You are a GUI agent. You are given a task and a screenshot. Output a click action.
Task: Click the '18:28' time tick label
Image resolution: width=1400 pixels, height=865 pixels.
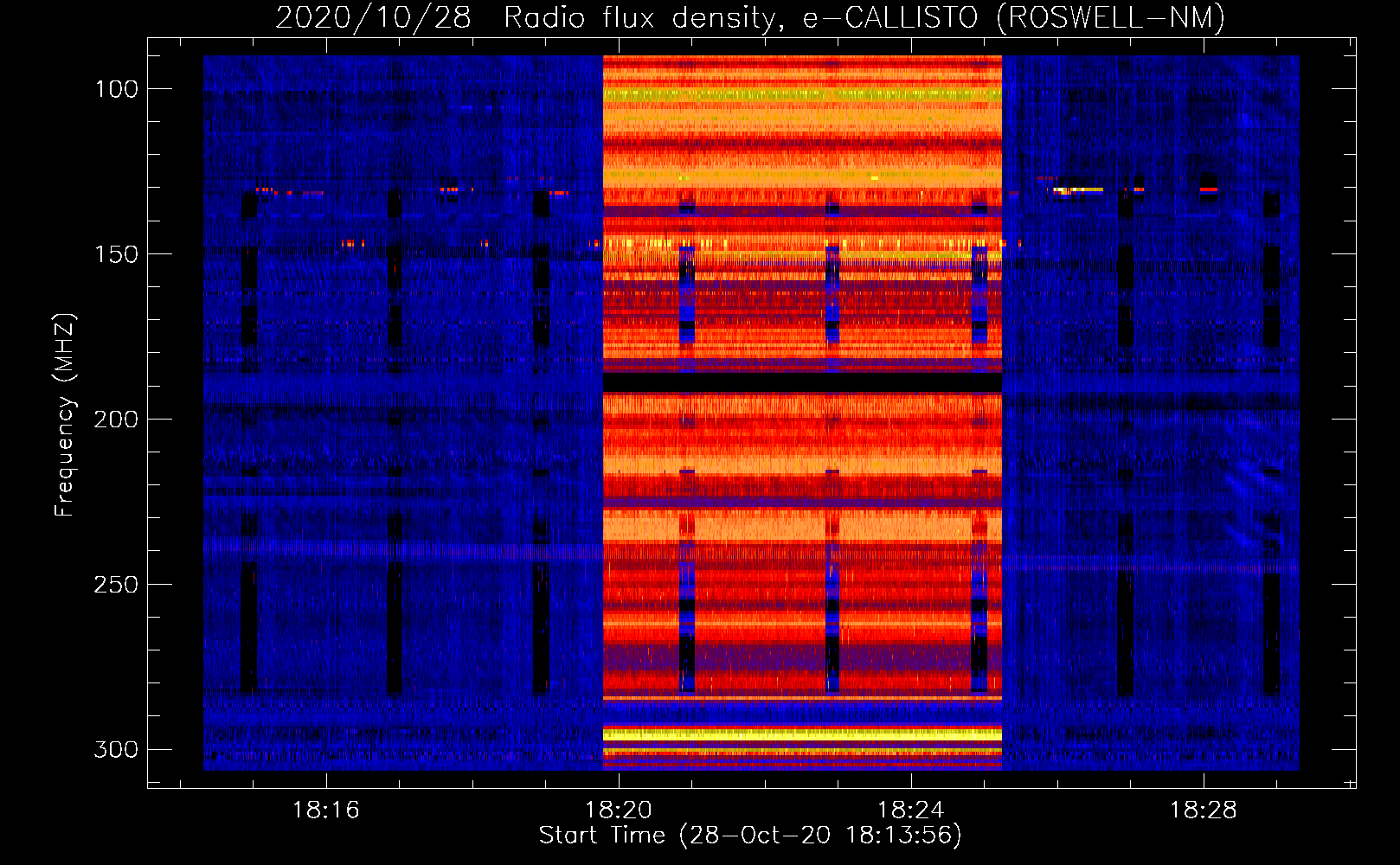[x=1203, y=811]
